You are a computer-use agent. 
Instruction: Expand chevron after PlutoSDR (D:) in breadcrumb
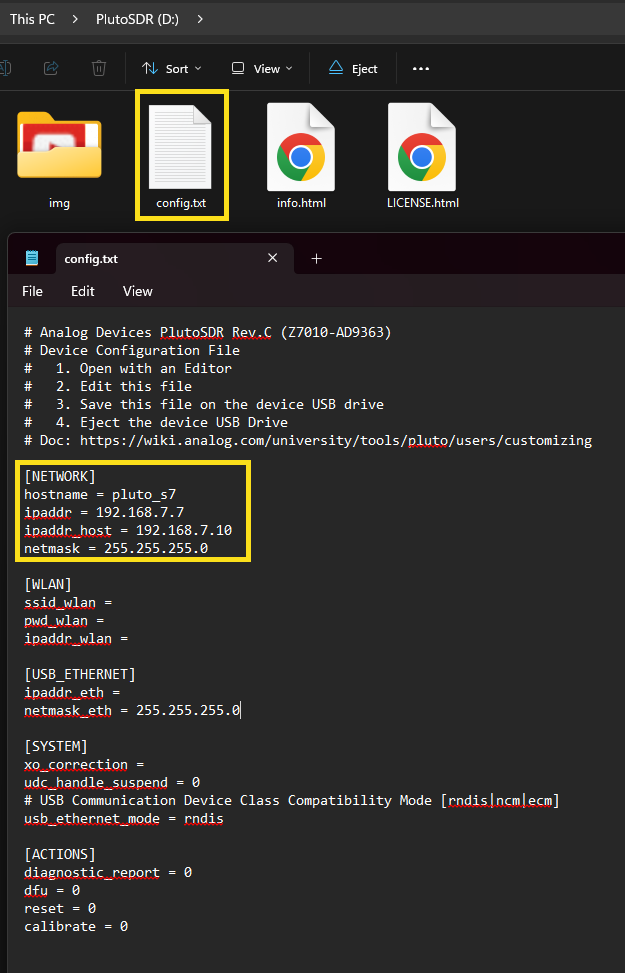[201, 18]
